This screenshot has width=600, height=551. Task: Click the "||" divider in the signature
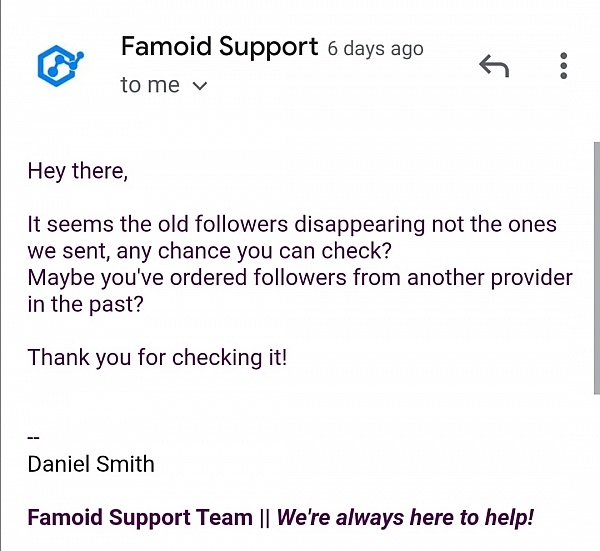pos(264,517)
